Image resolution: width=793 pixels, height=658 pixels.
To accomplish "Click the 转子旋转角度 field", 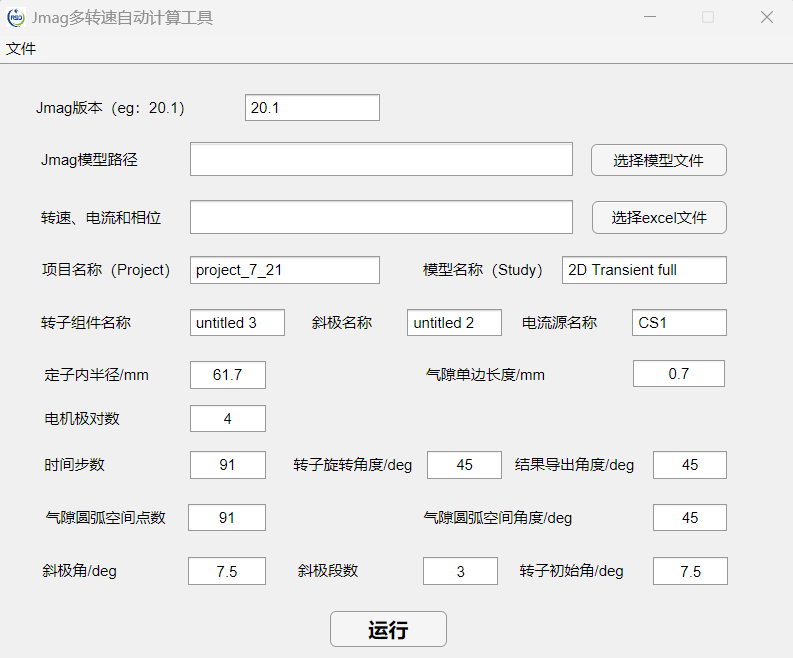I will 464,465.
